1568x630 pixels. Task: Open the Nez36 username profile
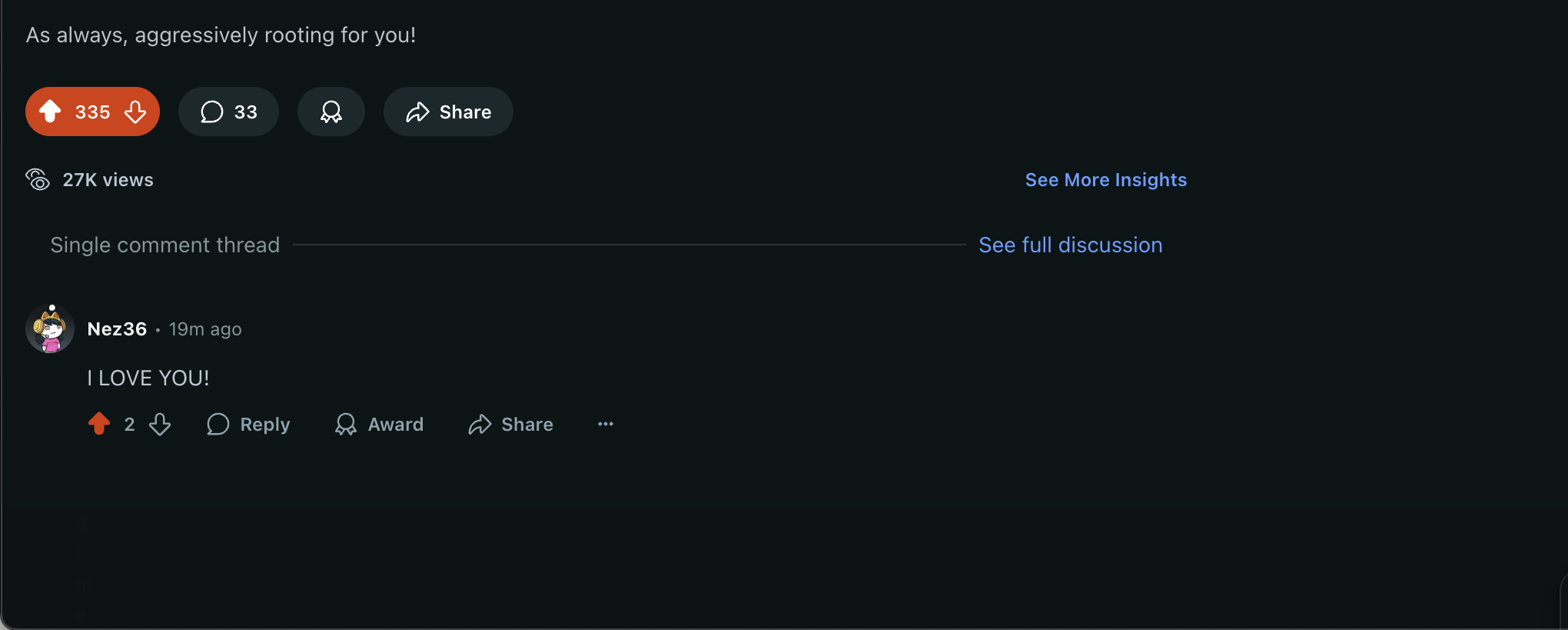(117, 329)
